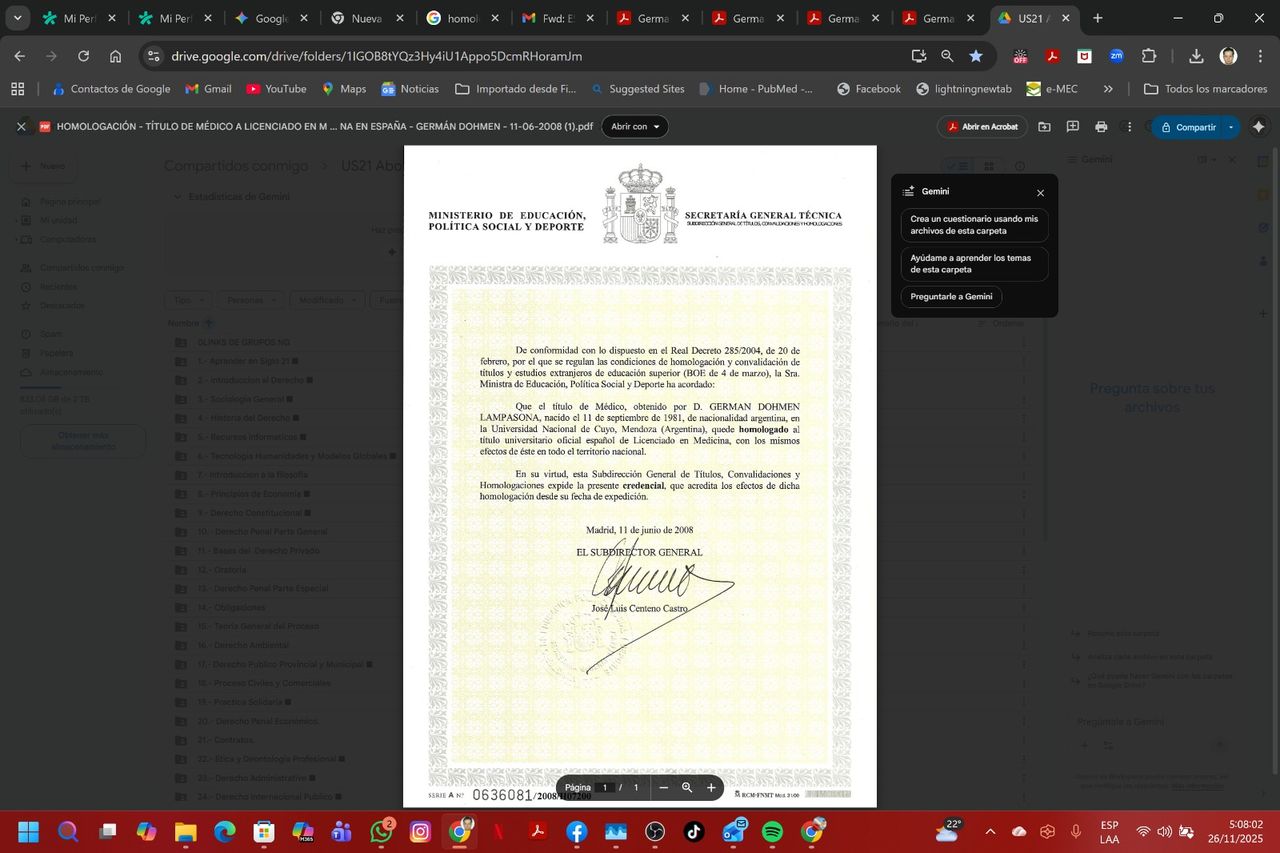Zoom out with the minus icon
This screenshot has width=1280, height=853.
point(663,788)
